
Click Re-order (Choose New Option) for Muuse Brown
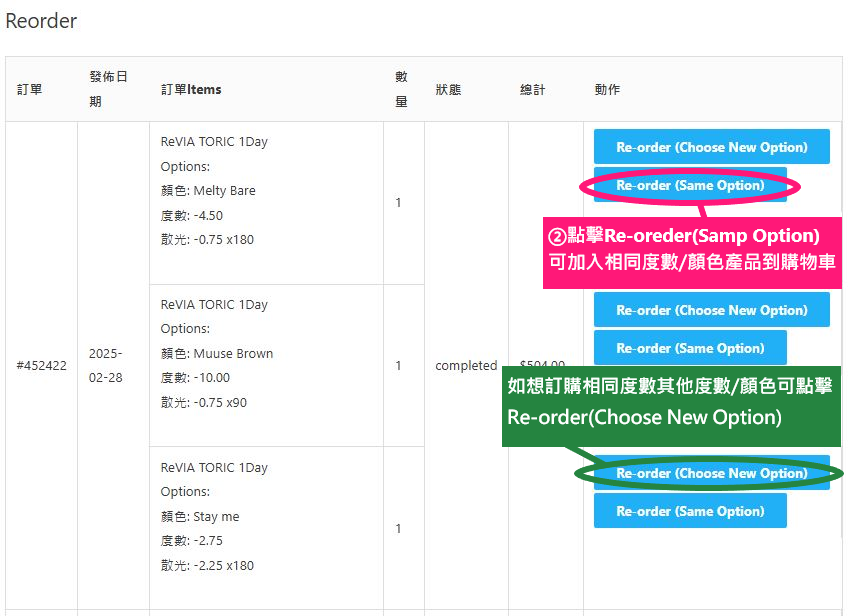711,310
